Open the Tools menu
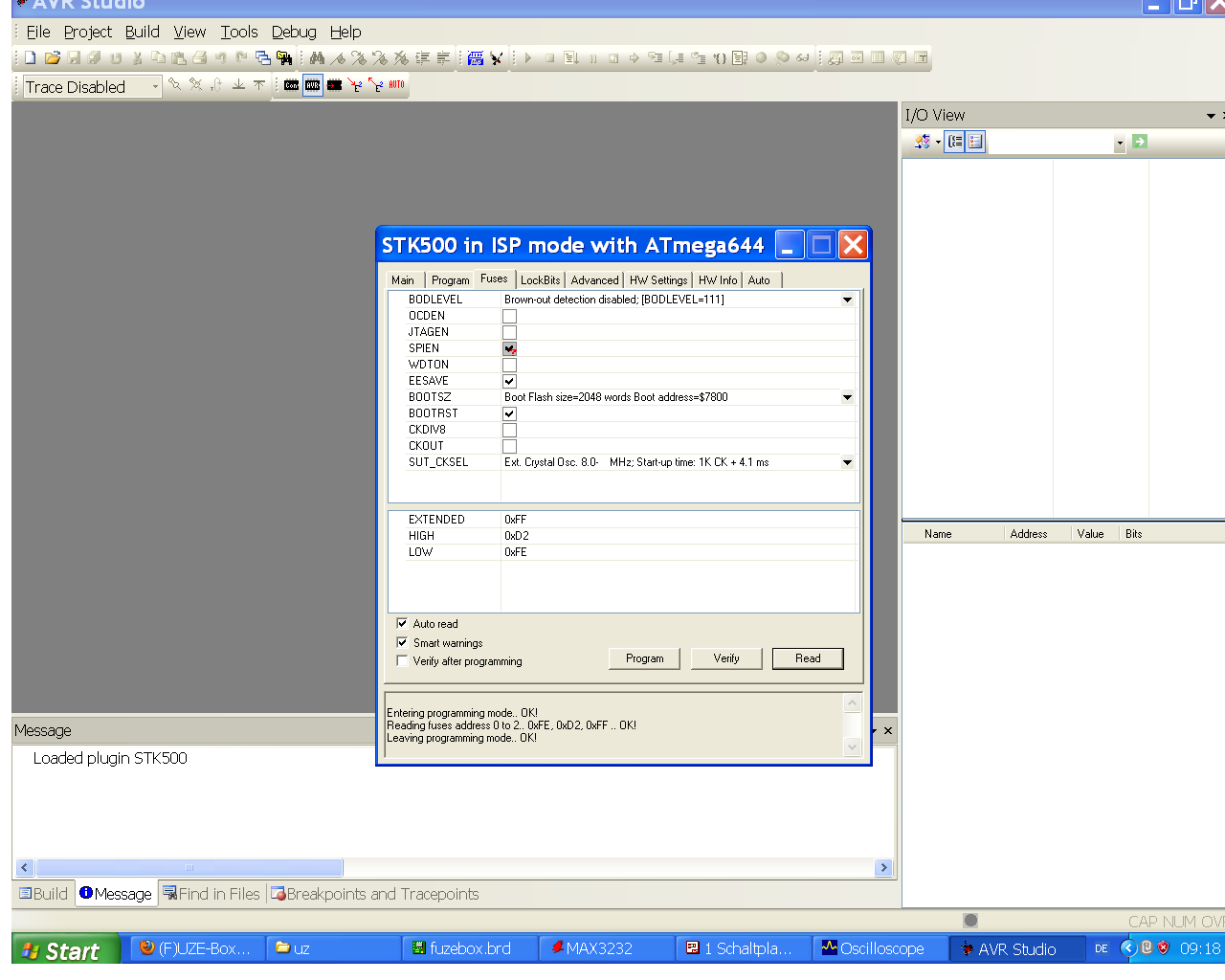This screenshot has width=1225, height=980. pyautogui.click(x=239, y=32)
